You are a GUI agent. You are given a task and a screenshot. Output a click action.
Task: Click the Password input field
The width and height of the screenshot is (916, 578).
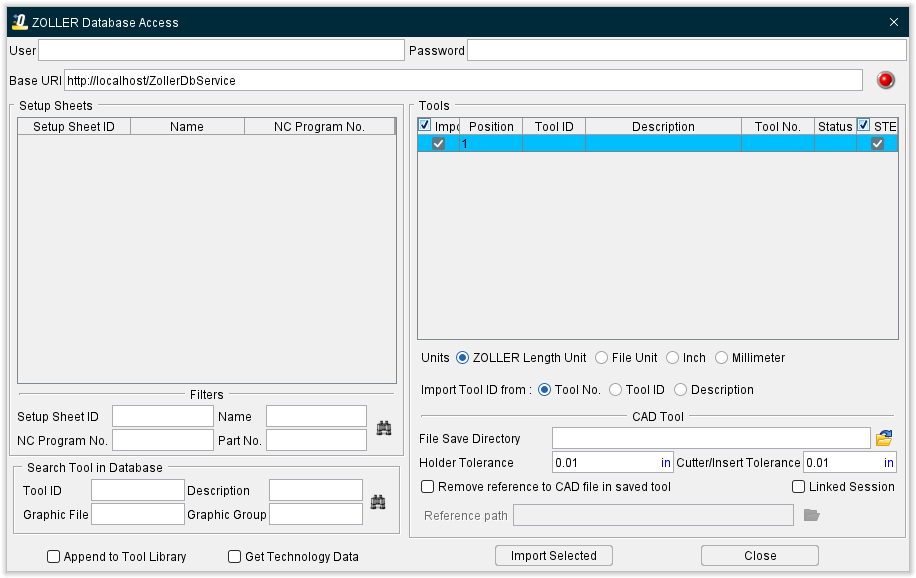click(x=688, y=50)
